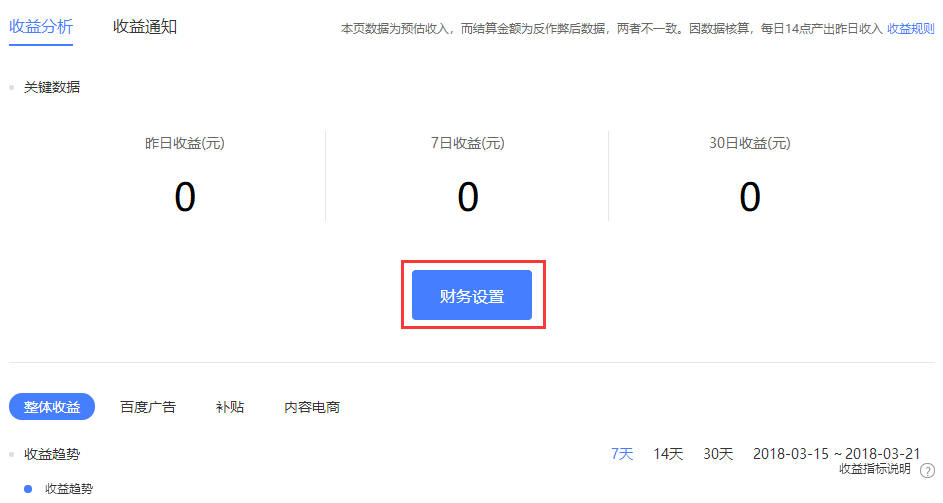This screenshot has width=943, height=503.
Task: View the 内容电商 earnings category
Action: pyautogui.click(x=312, y=407)
